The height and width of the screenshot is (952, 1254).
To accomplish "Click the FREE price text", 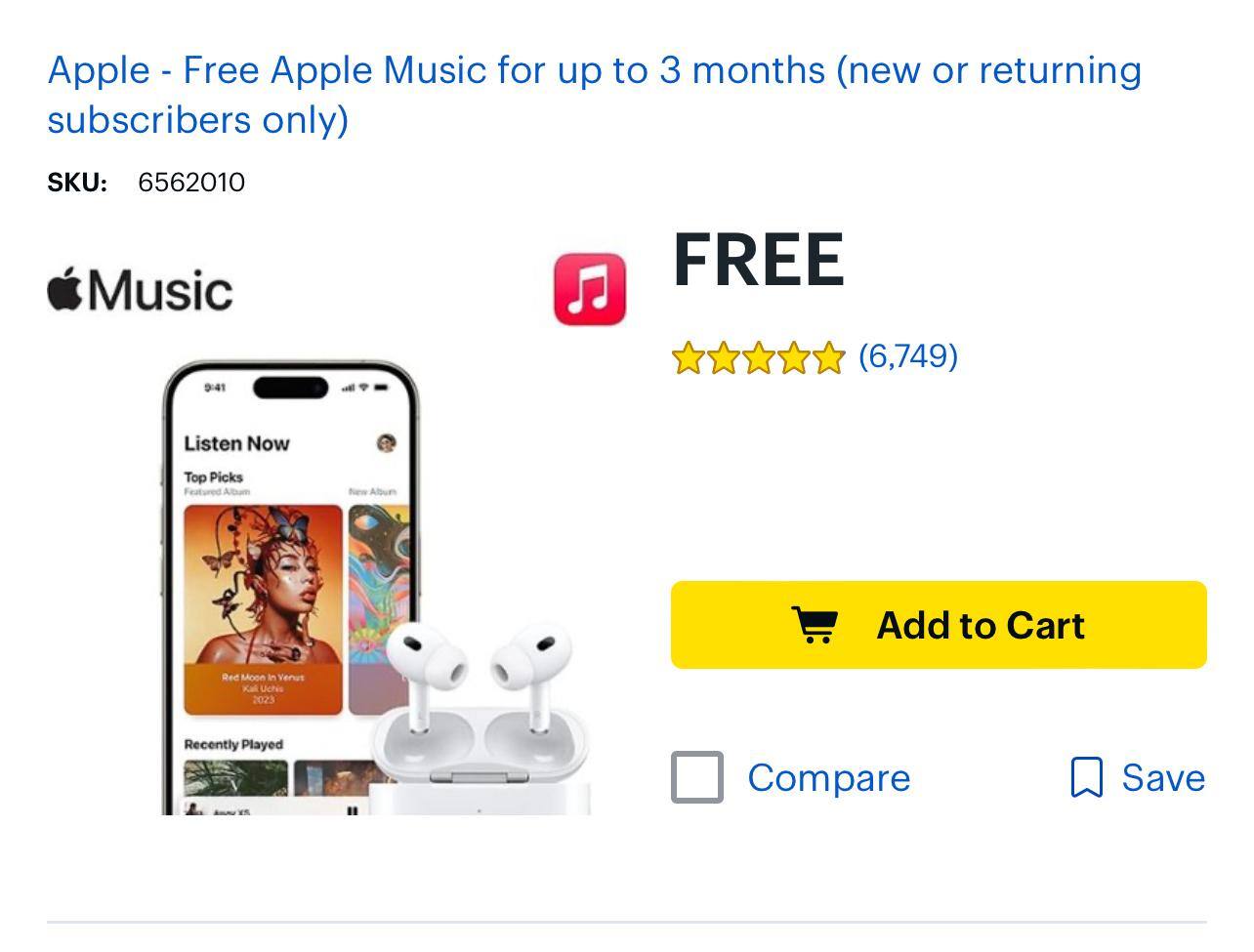I will [x=758, y=261].
